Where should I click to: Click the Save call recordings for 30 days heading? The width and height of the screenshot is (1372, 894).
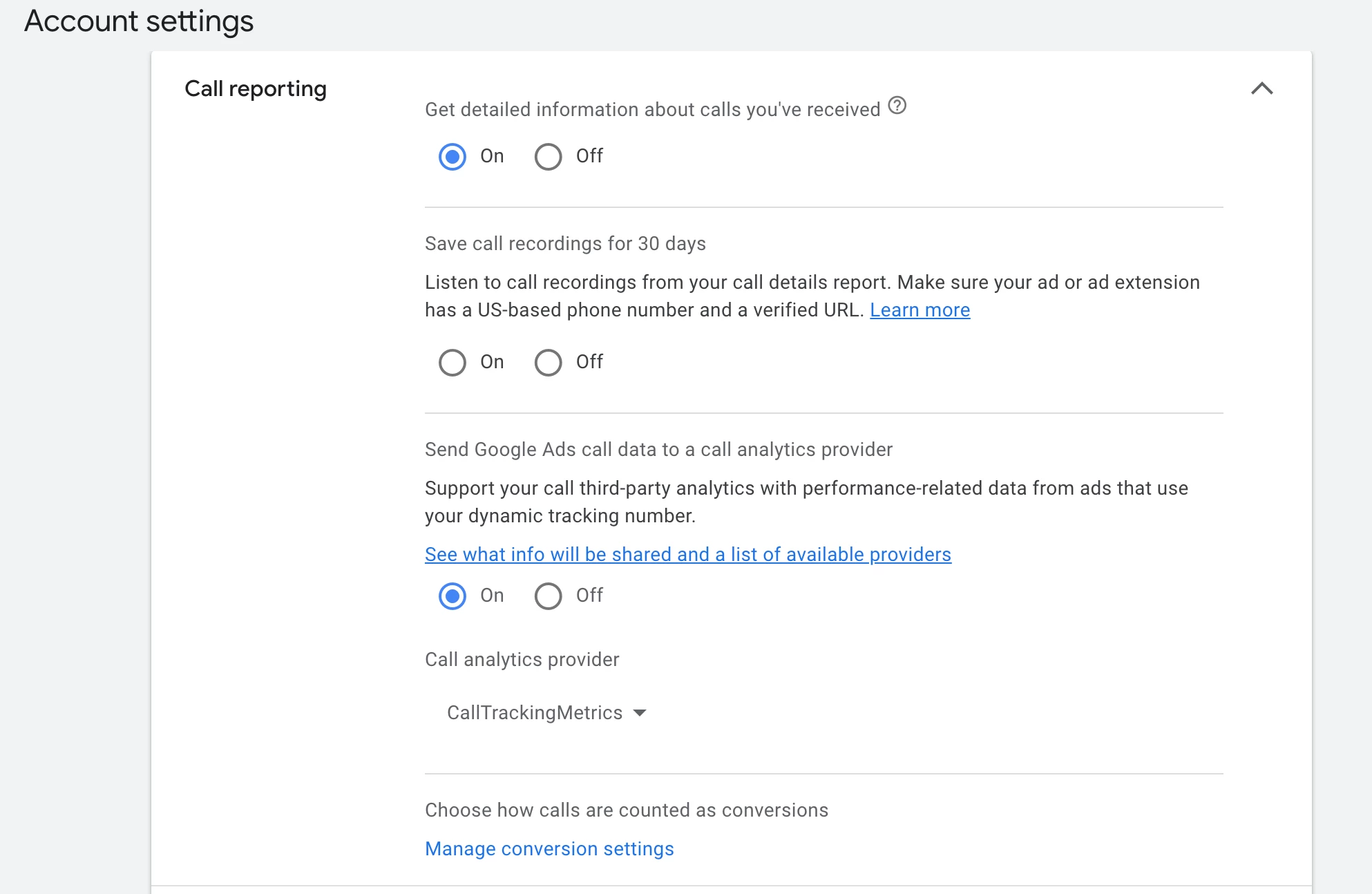(565, 244)
